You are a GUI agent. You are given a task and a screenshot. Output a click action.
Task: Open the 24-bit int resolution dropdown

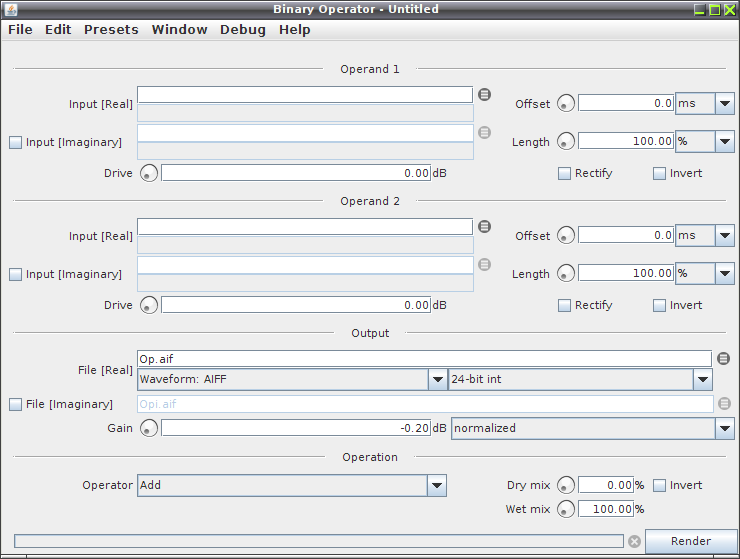click(580, 379)
